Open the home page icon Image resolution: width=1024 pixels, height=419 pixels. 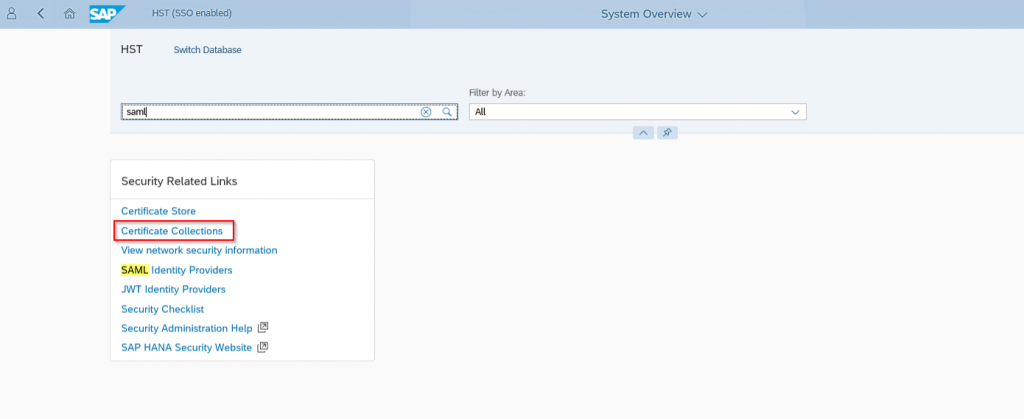click(x=70, y=13)
